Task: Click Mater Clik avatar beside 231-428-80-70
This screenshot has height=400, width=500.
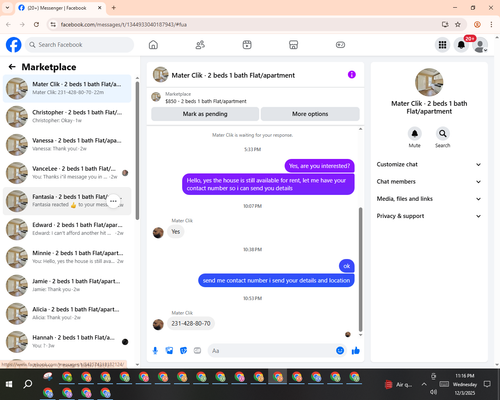Action: (158, 324)
